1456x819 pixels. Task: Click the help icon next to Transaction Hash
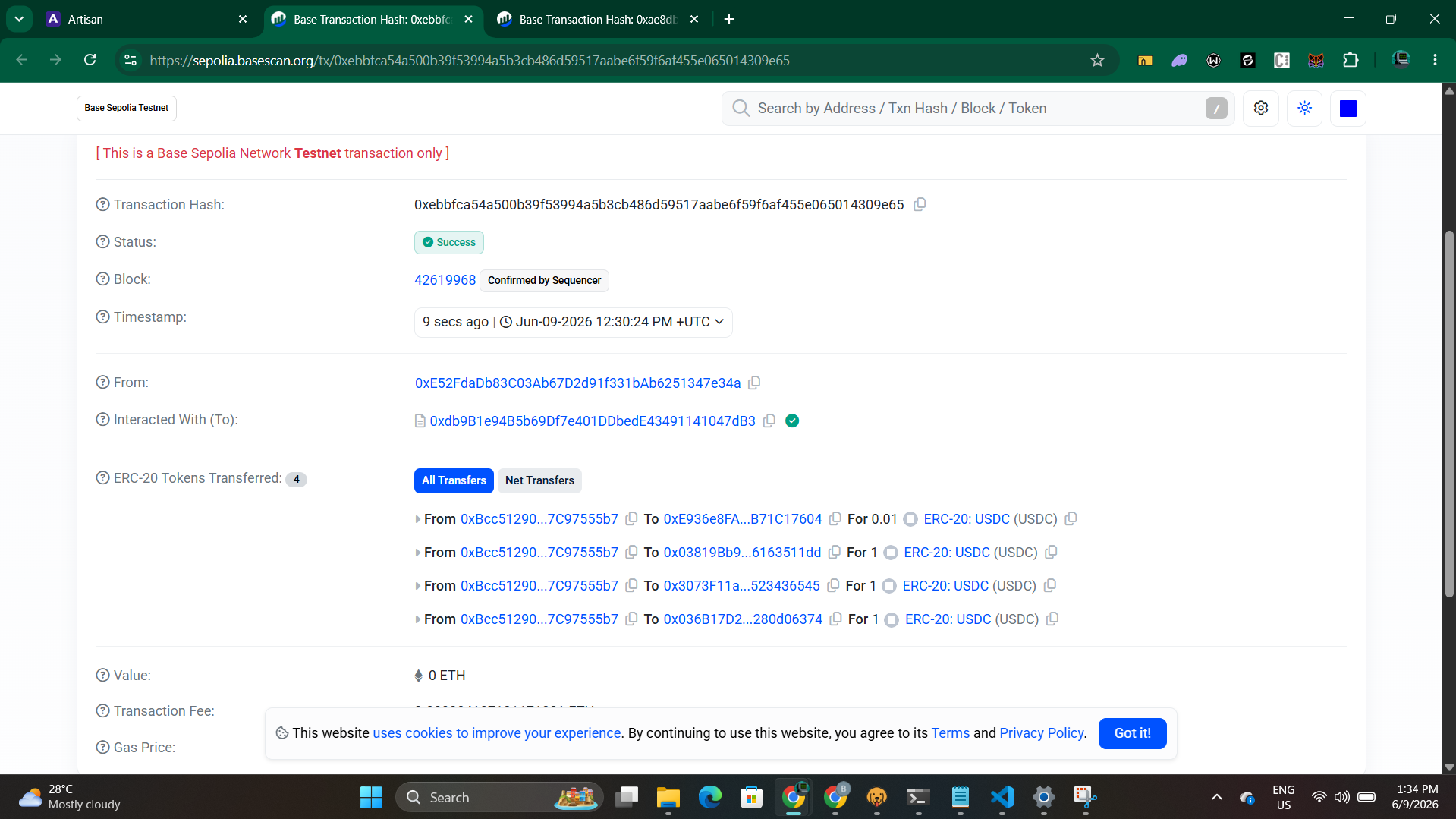[103, 204]
